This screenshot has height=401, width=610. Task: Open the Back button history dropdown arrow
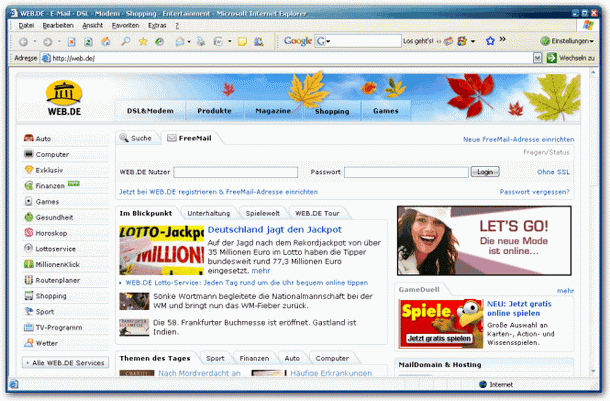[x=35, y=41]
